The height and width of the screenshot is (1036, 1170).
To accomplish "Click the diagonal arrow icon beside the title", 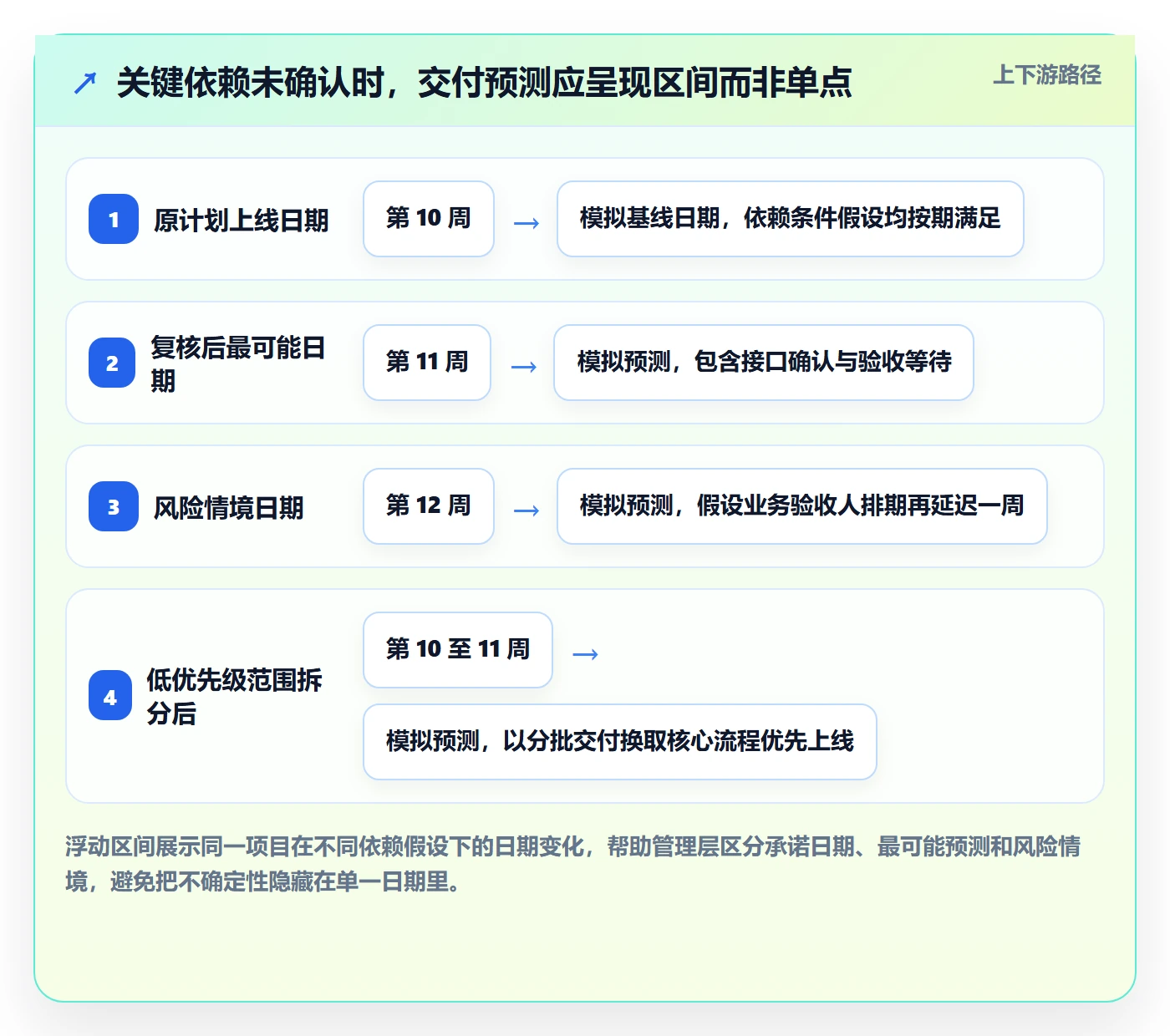I will [x=85, y=83].
